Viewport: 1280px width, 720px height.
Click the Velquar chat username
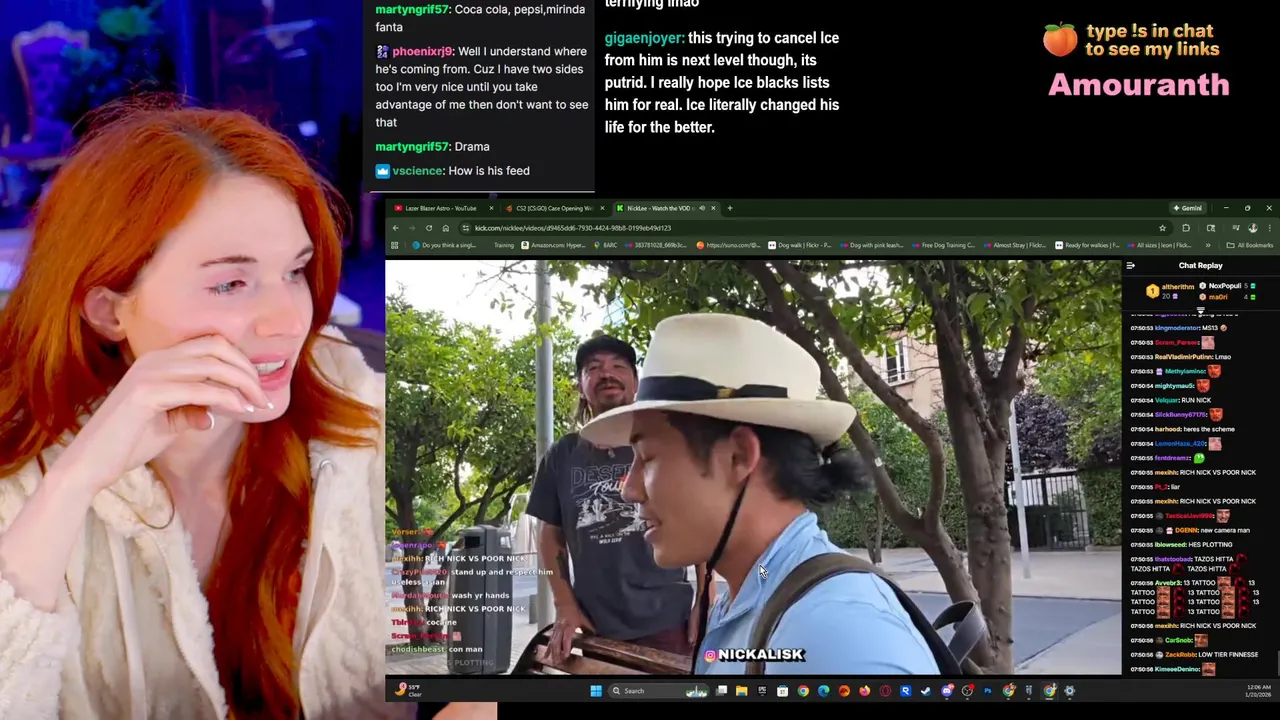tap(1165, 400)
